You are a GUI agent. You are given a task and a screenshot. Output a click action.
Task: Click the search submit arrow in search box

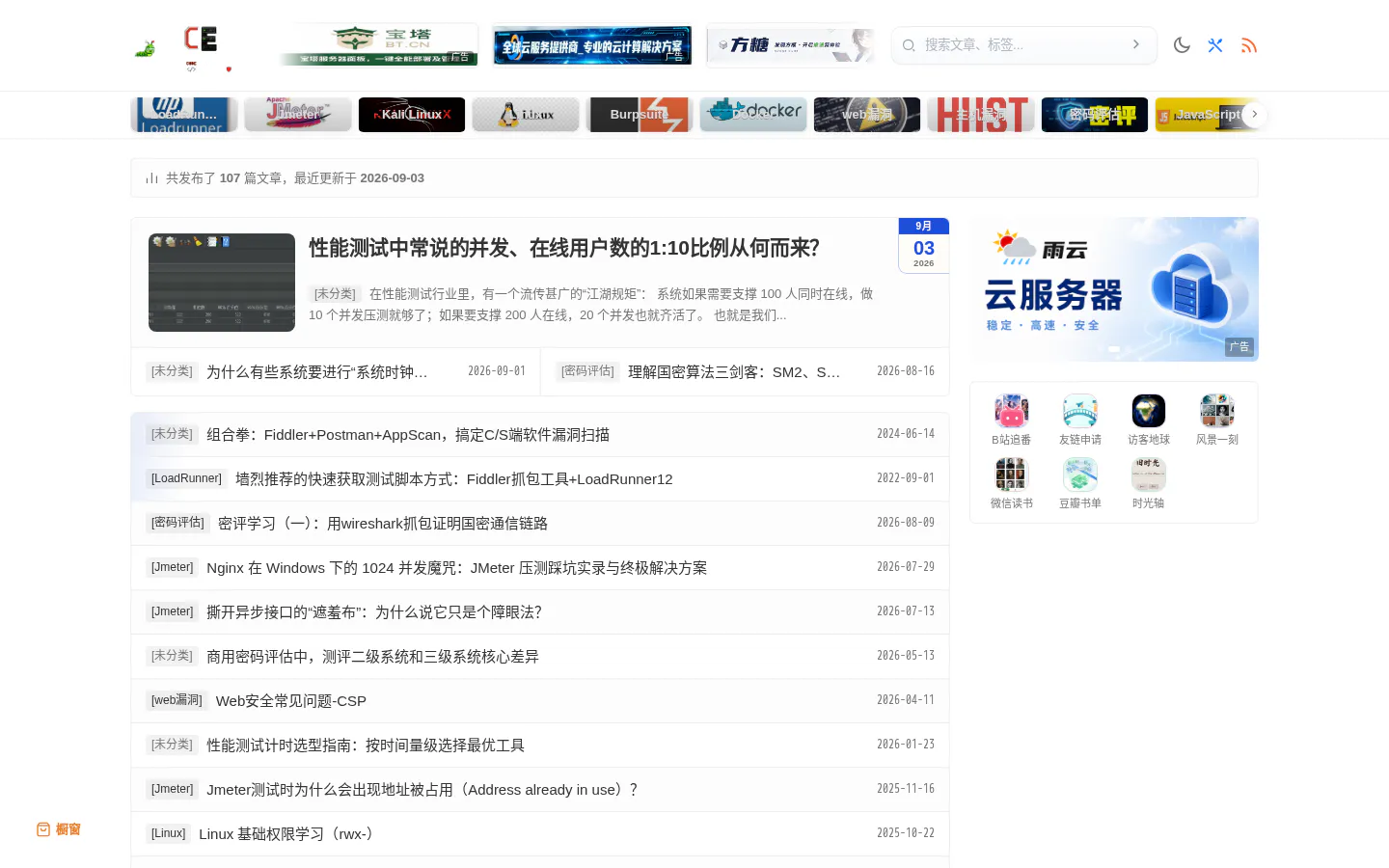pos(1136,44)
